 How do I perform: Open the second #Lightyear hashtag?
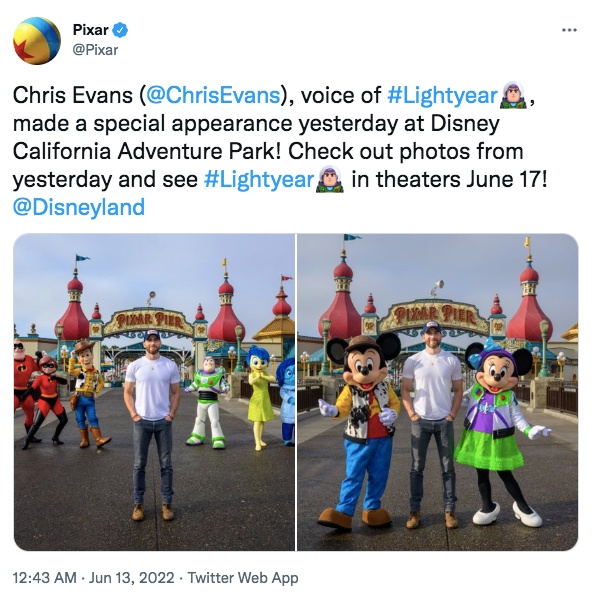(259, 180)
